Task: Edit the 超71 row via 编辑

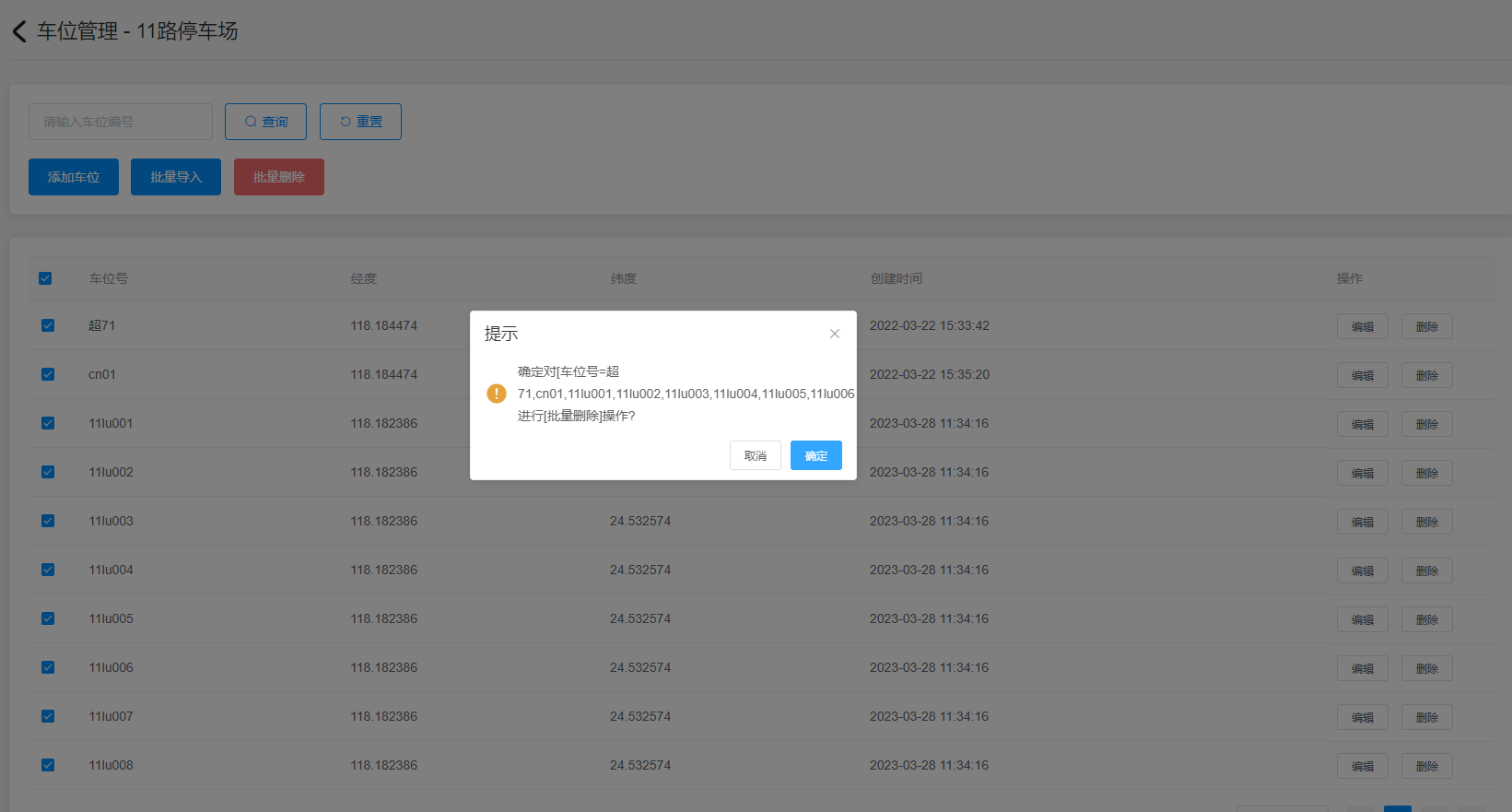Action: tap(1362, 326)
